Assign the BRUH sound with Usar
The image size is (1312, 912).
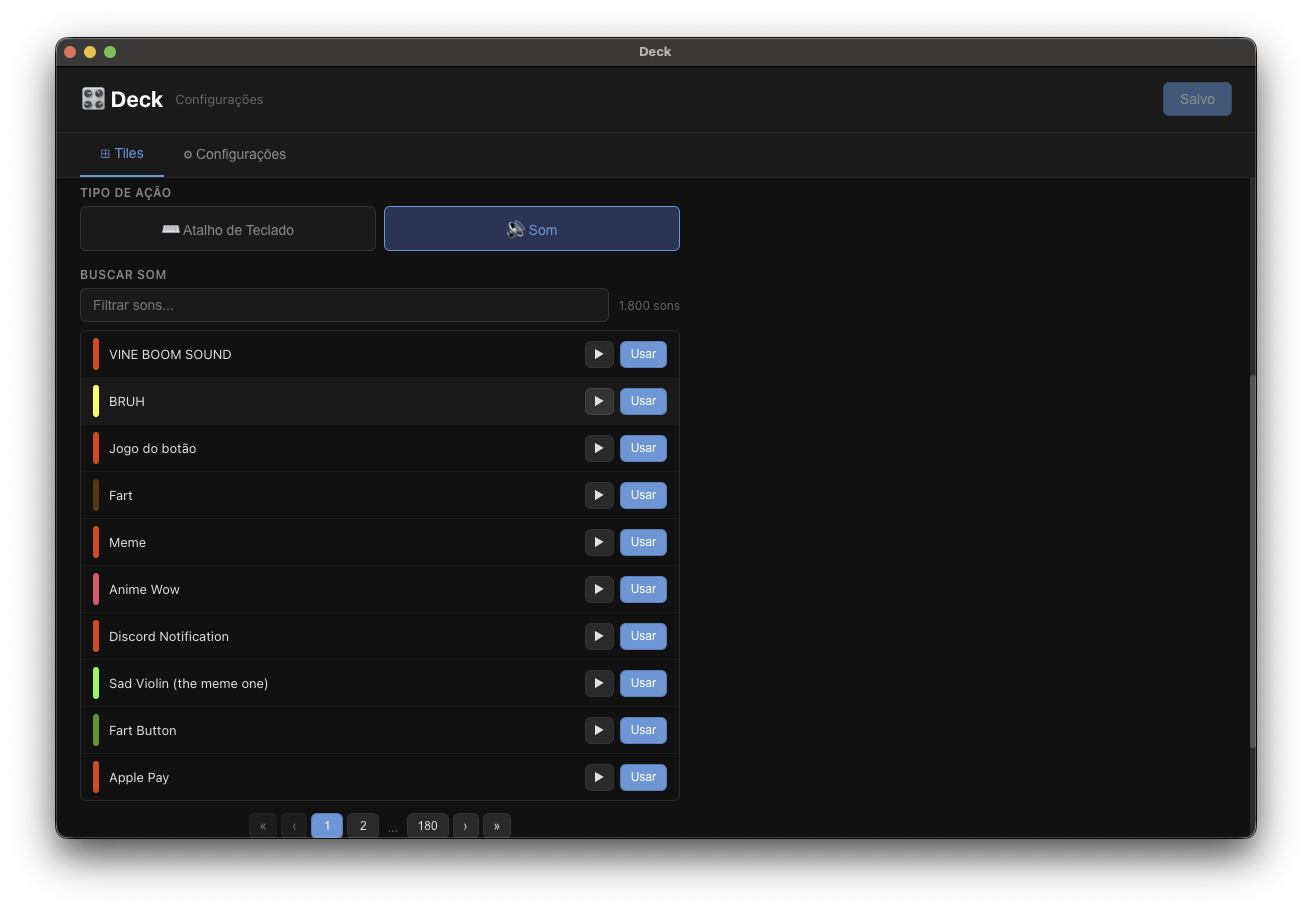click(x=643, y=401)
